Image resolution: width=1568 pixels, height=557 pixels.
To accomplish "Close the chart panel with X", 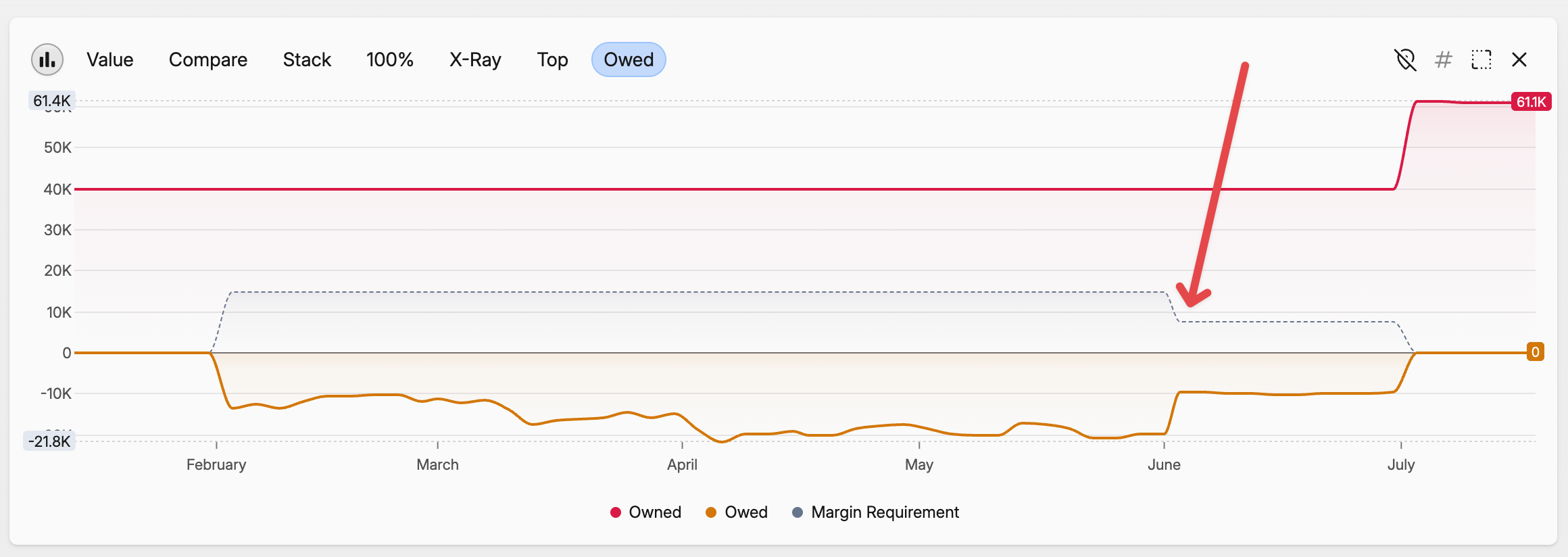I will 1519,59.
